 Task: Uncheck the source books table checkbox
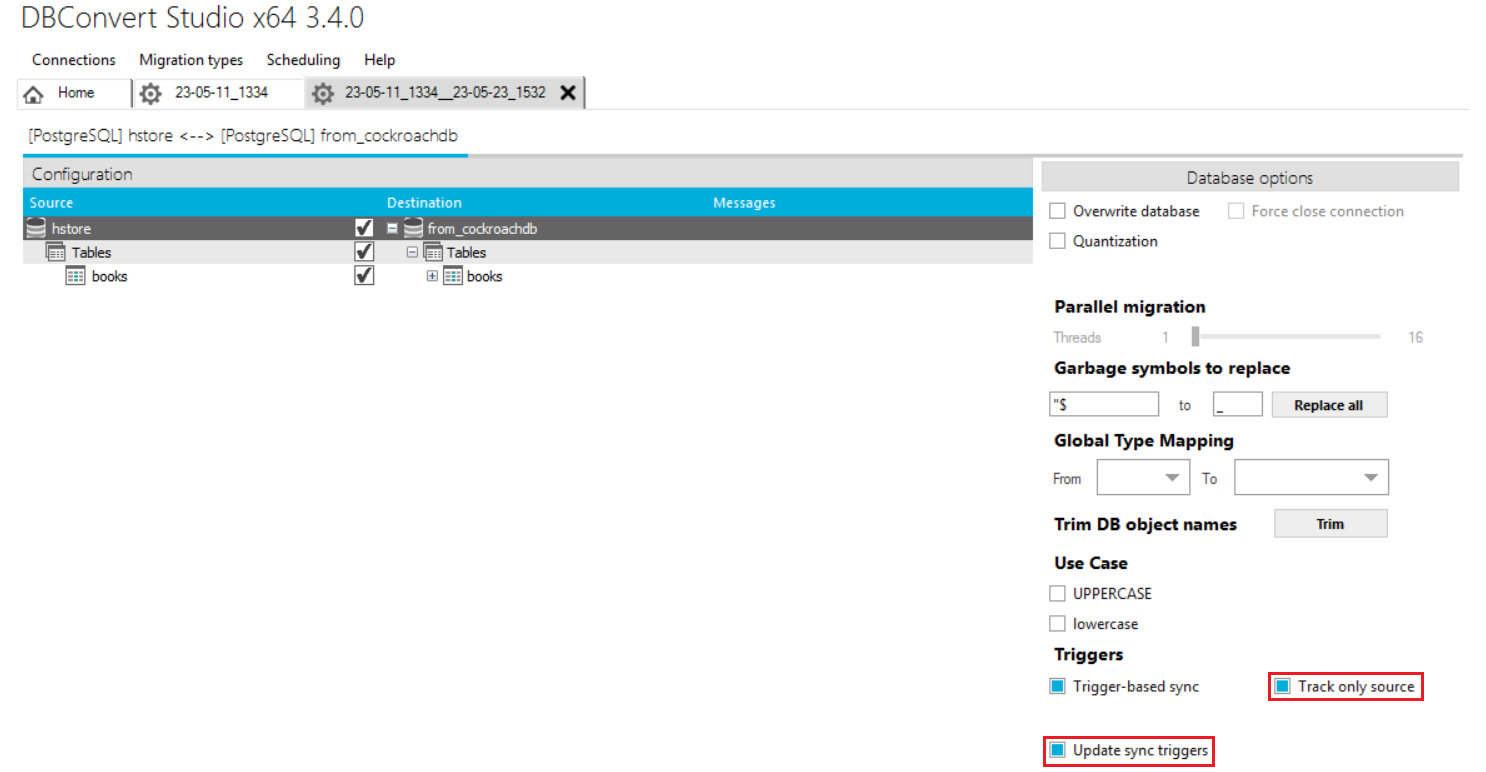pyautogui.click(x=364, y=276)
